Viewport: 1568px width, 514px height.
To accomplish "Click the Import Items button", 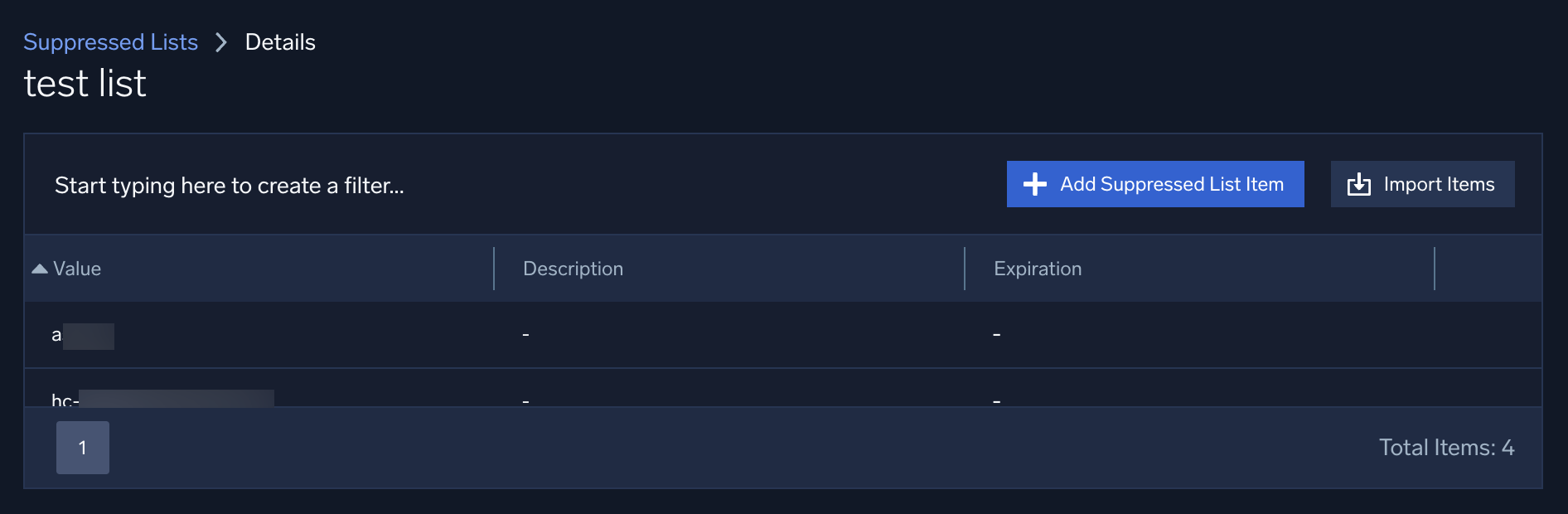I will tap(1422, 184).
